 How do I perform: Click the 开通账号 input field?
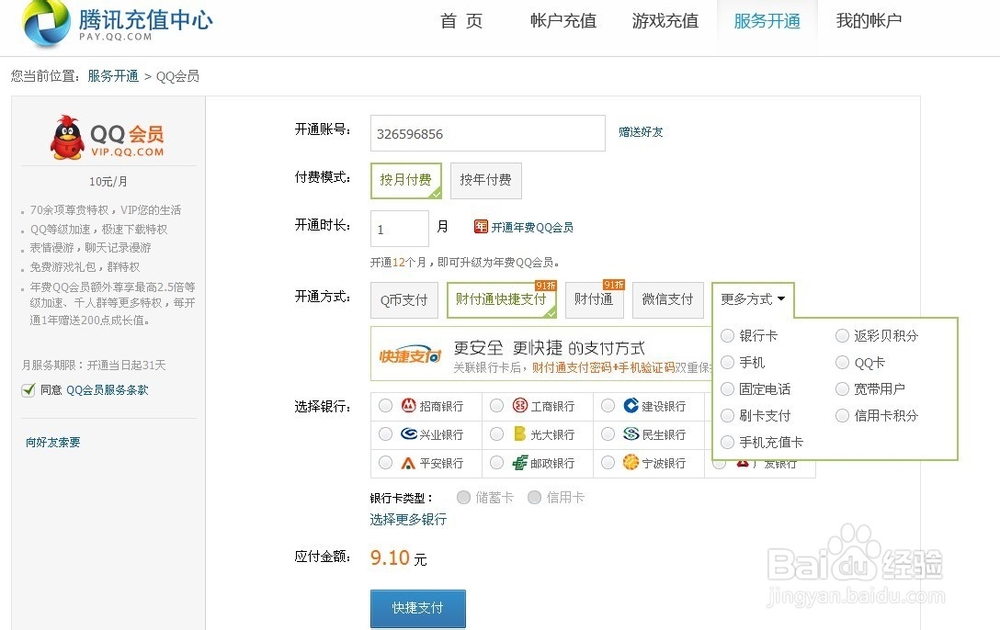point(488,133)
